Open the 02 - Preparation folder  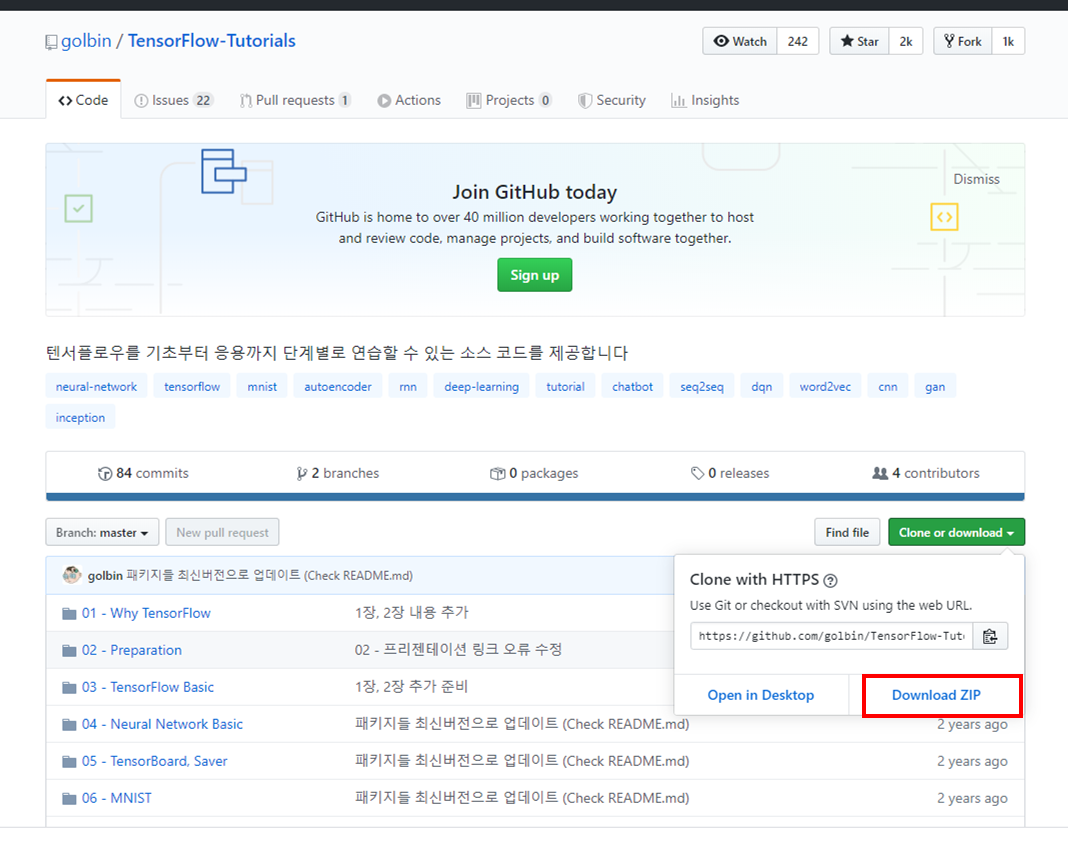click(x=132, y=650)
